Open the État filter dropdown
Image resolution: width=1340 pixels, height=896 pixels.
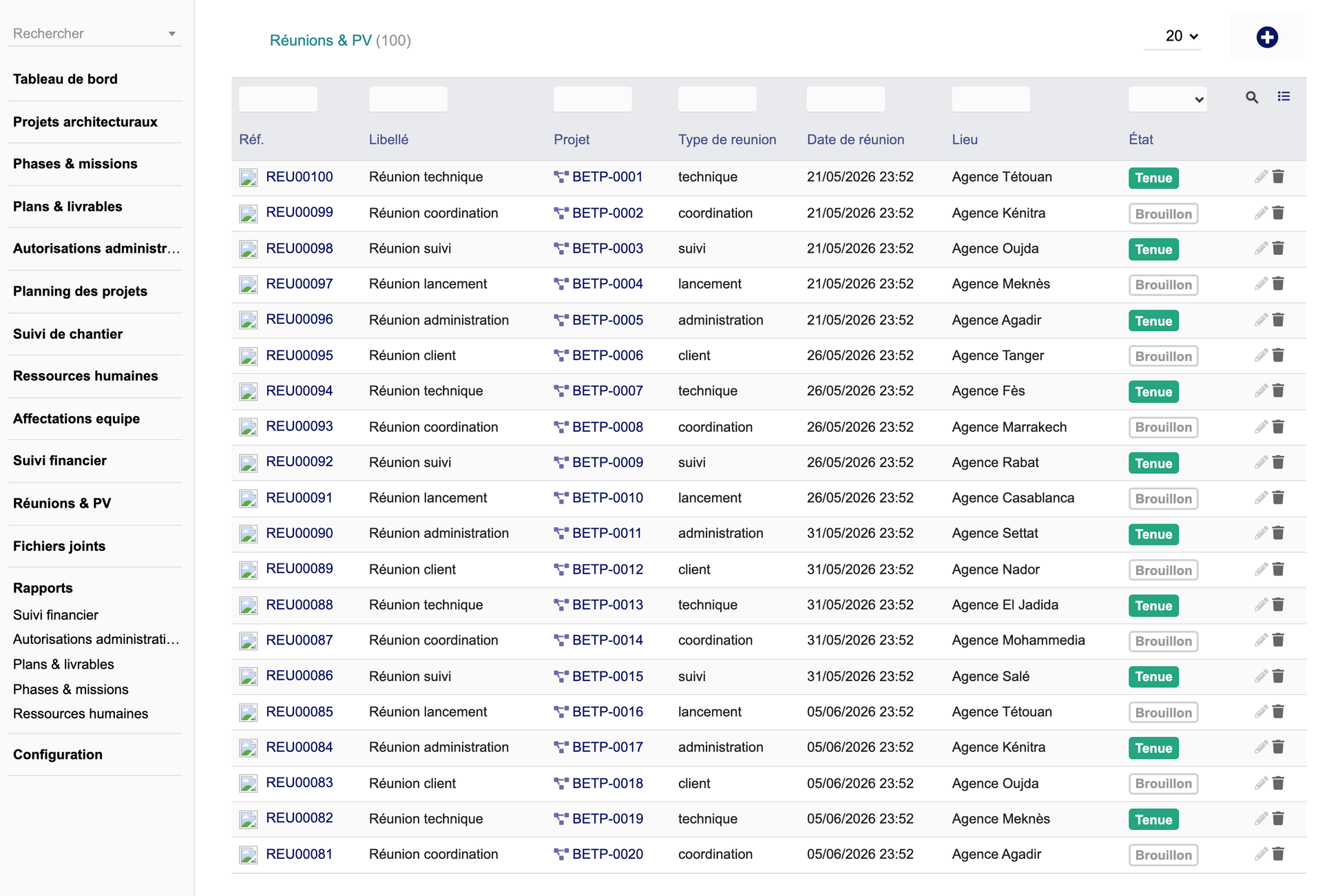(1167, 99)
